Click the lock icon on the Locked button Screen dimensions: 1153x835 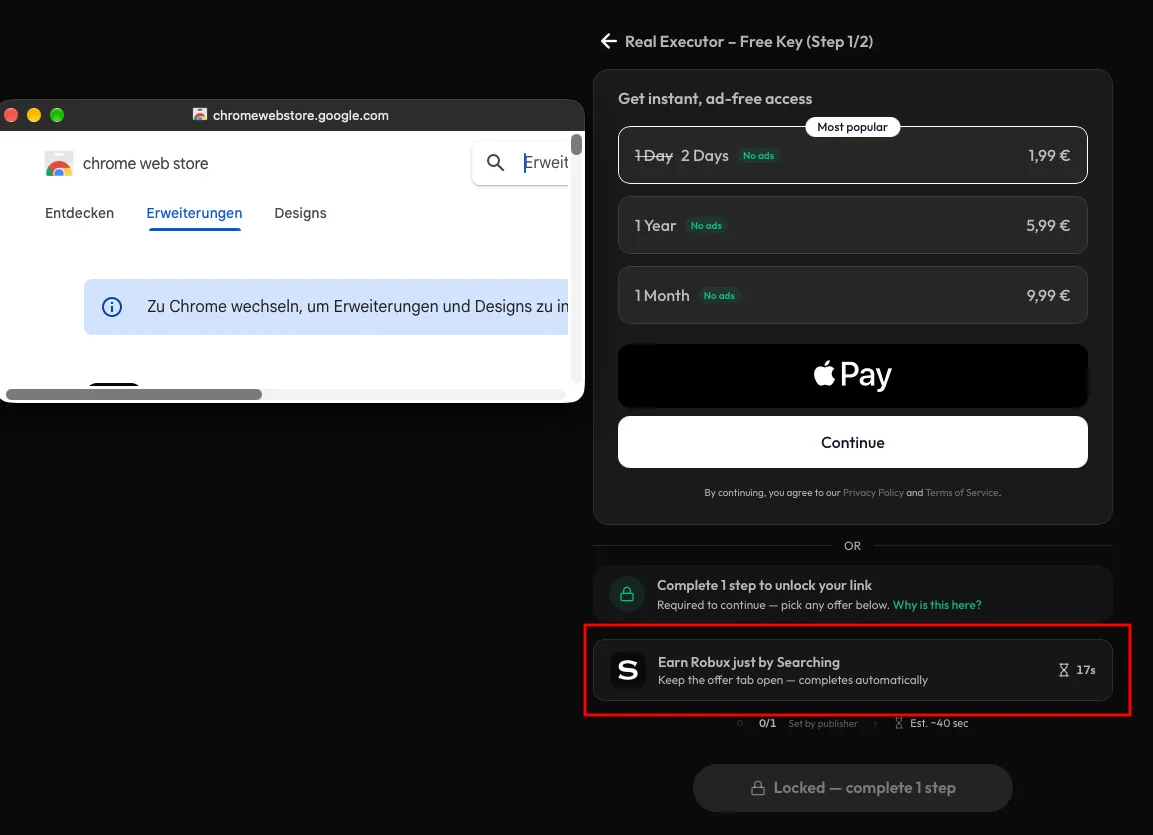[757, 788]
